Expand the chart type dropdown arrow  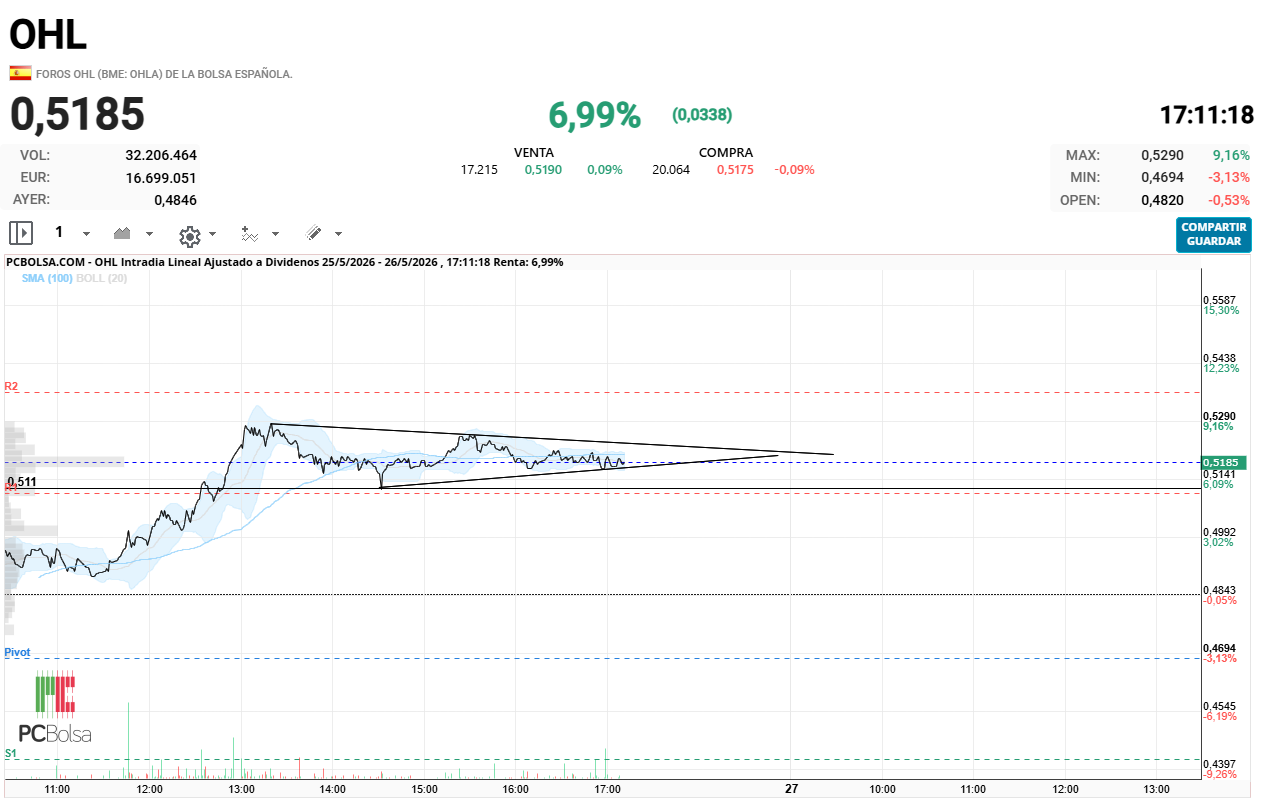point(150,234)
